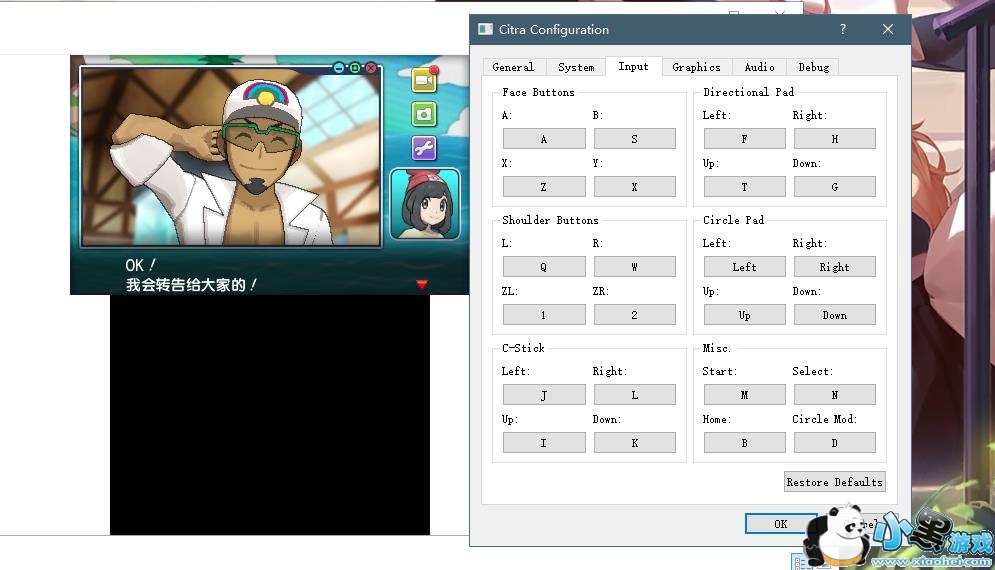Advance dialogue with the red arrow indicator
Image resolution: width=995 pixels, height=570 pixels.
pyautogui.click(x=422, y=284)
